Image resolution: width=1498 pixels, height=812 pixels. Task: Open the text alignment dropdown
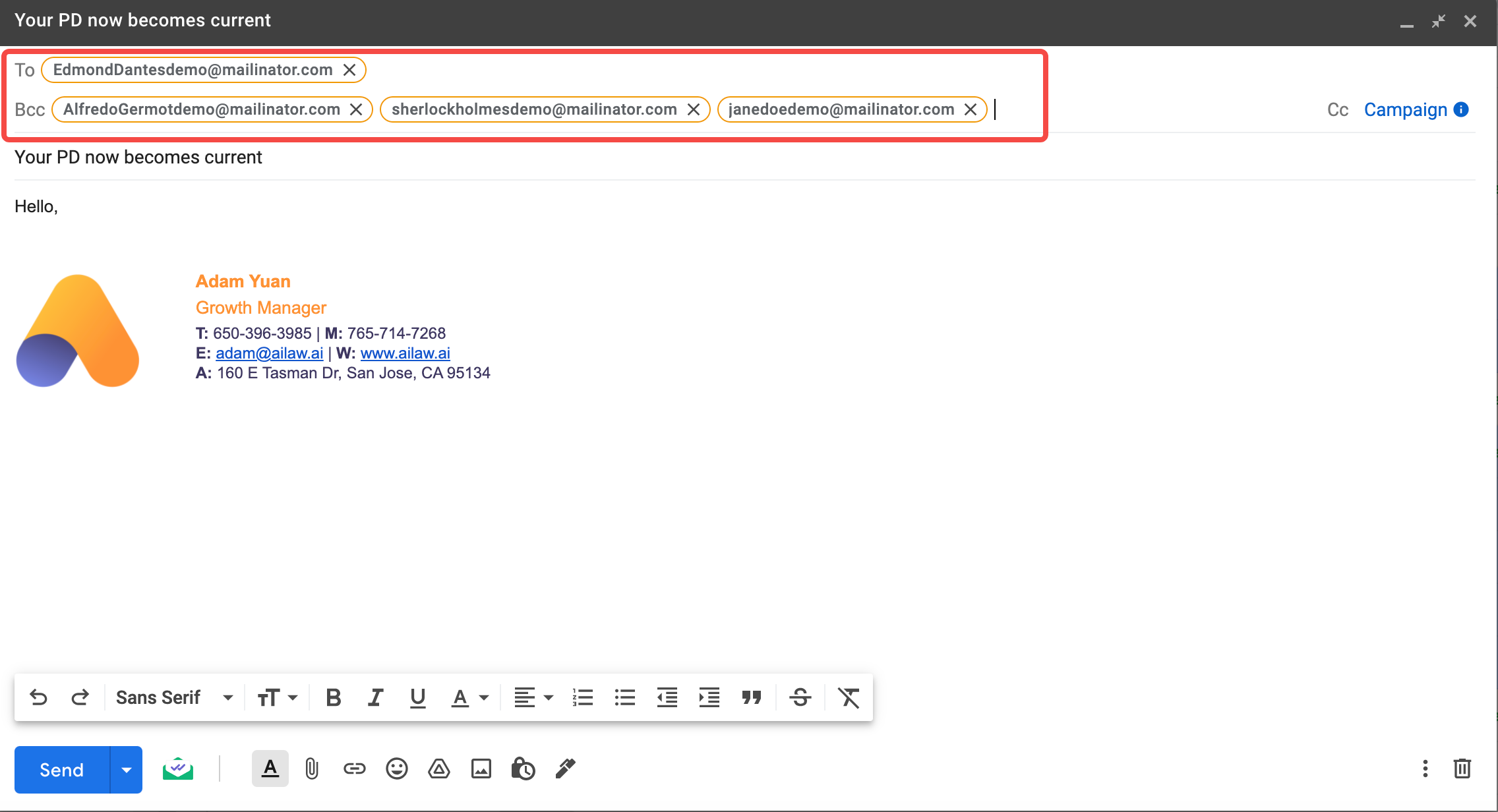533,697
